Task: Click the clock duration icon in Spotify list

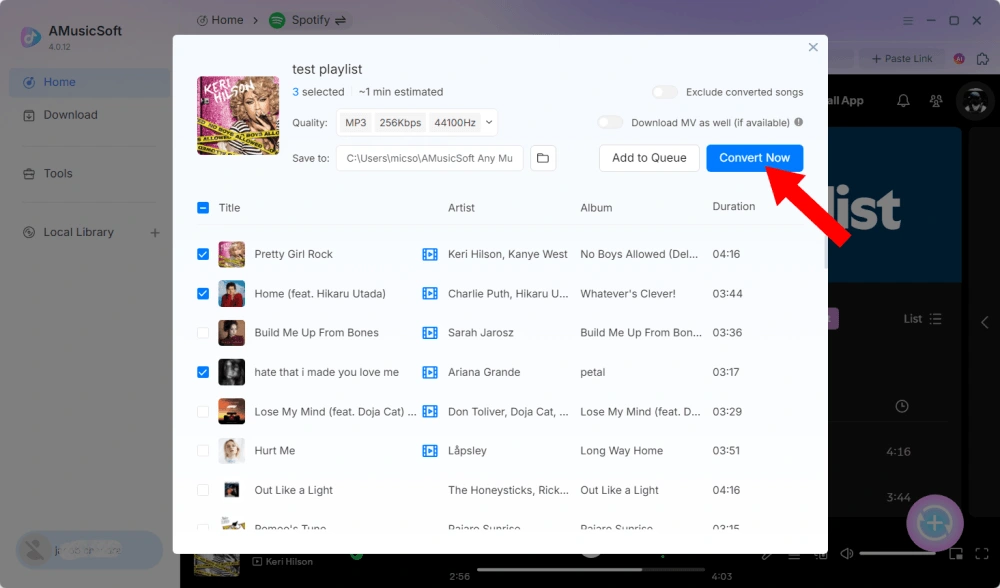Action: coord(902,406)
